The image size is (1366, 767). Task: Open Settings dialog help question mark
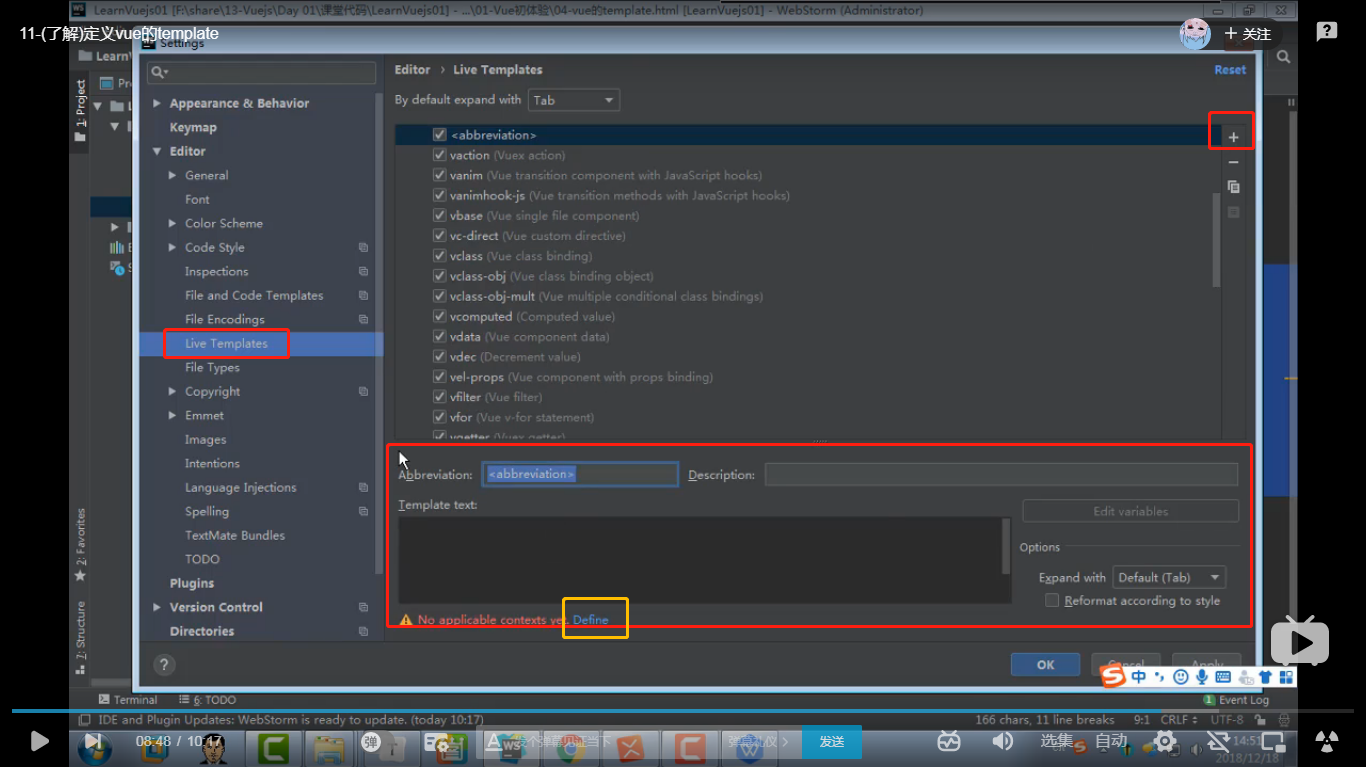point(165,664)
